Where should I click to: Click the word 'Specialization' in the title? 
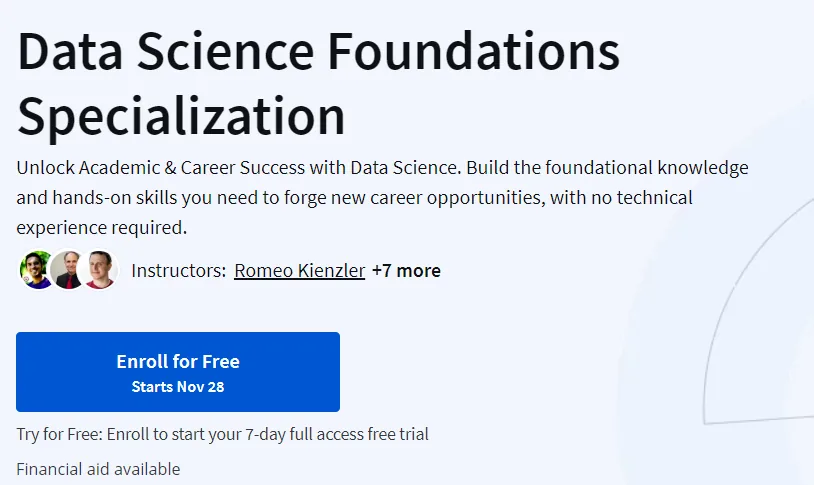181,117
